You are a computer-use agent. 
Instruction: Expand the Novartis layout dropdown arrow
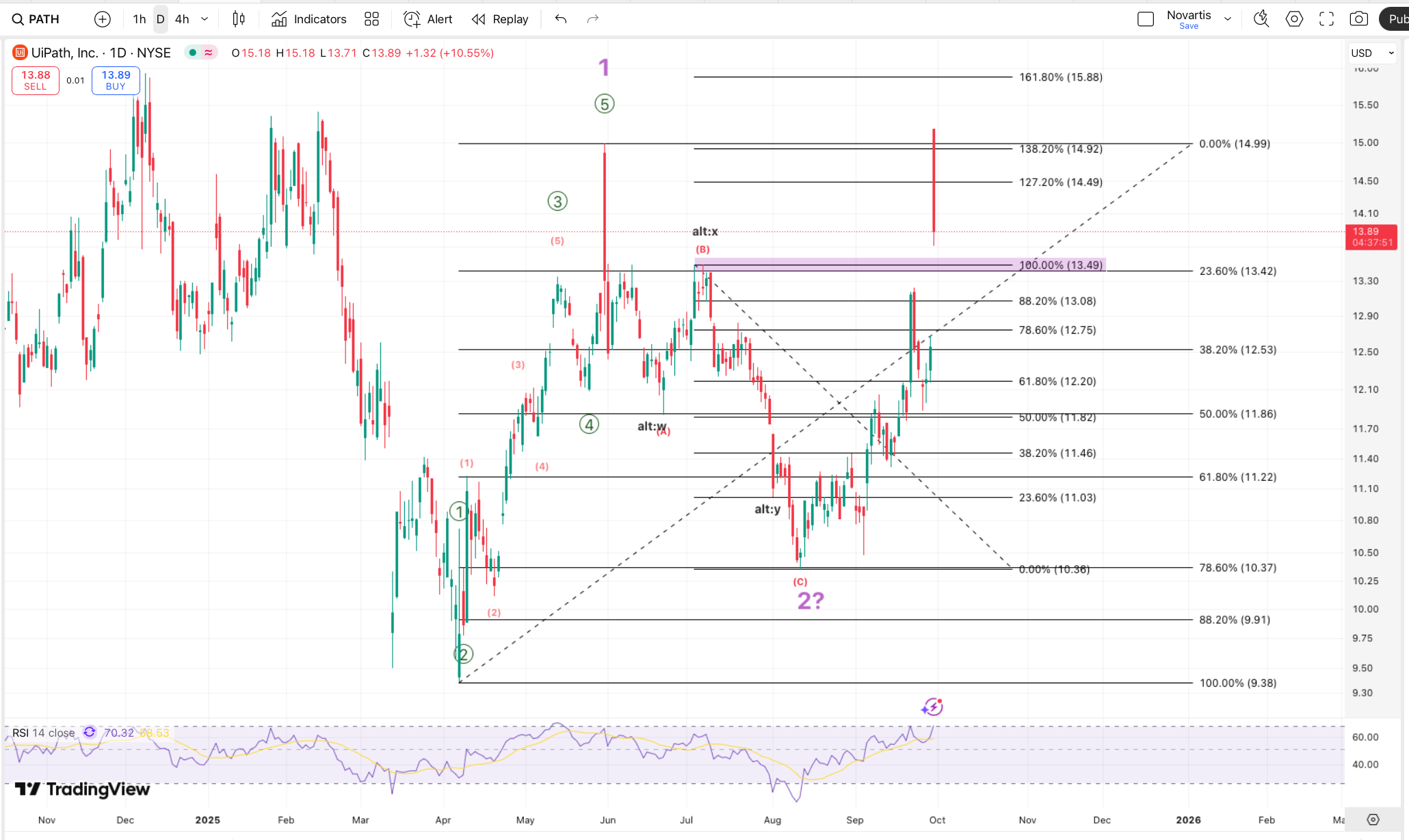point(1228,19)
